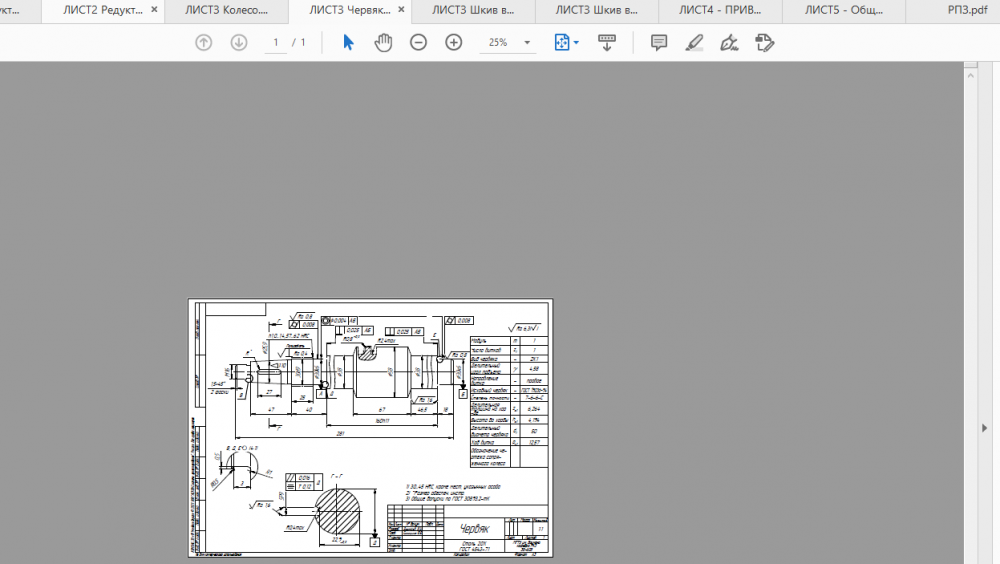This screenshot has width=1000, height=564.
Task: Click the stamp edit tool icon
Action: [766, 43]
